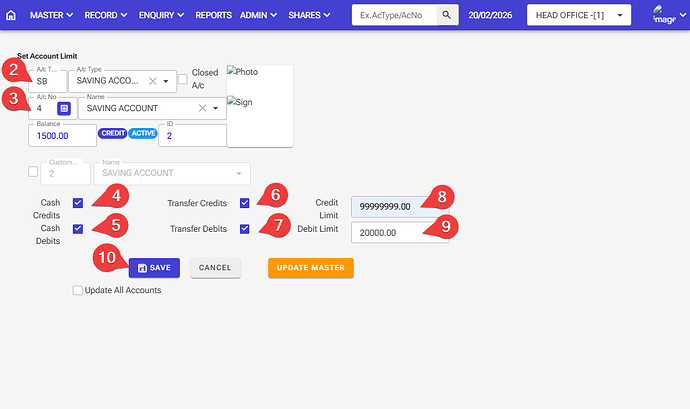
Task: Click the account Sign image
Action: coord(240,102)
